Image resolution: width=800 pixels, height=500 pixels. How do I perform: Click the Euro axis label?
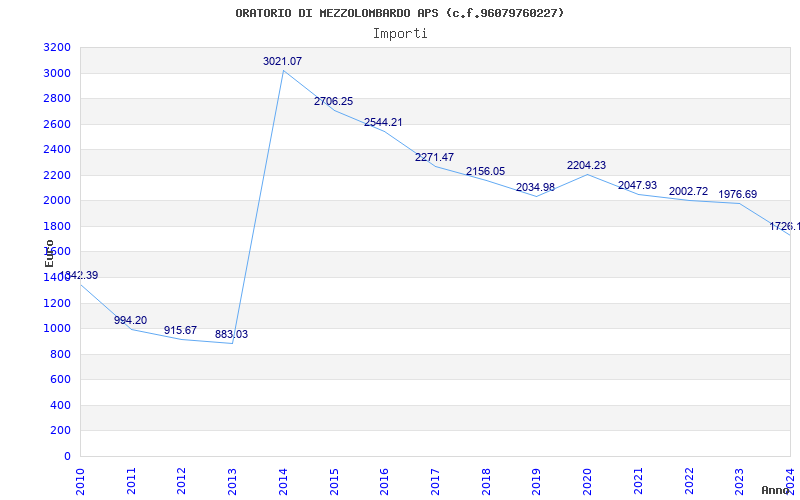click(x=49, y=253)
